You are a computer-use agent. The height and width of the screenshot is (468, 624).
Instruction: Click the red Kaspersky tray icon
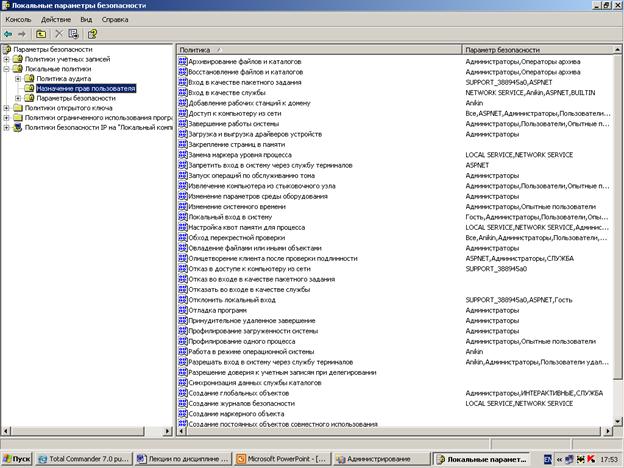pyautogui.click(x=591, y=459)
